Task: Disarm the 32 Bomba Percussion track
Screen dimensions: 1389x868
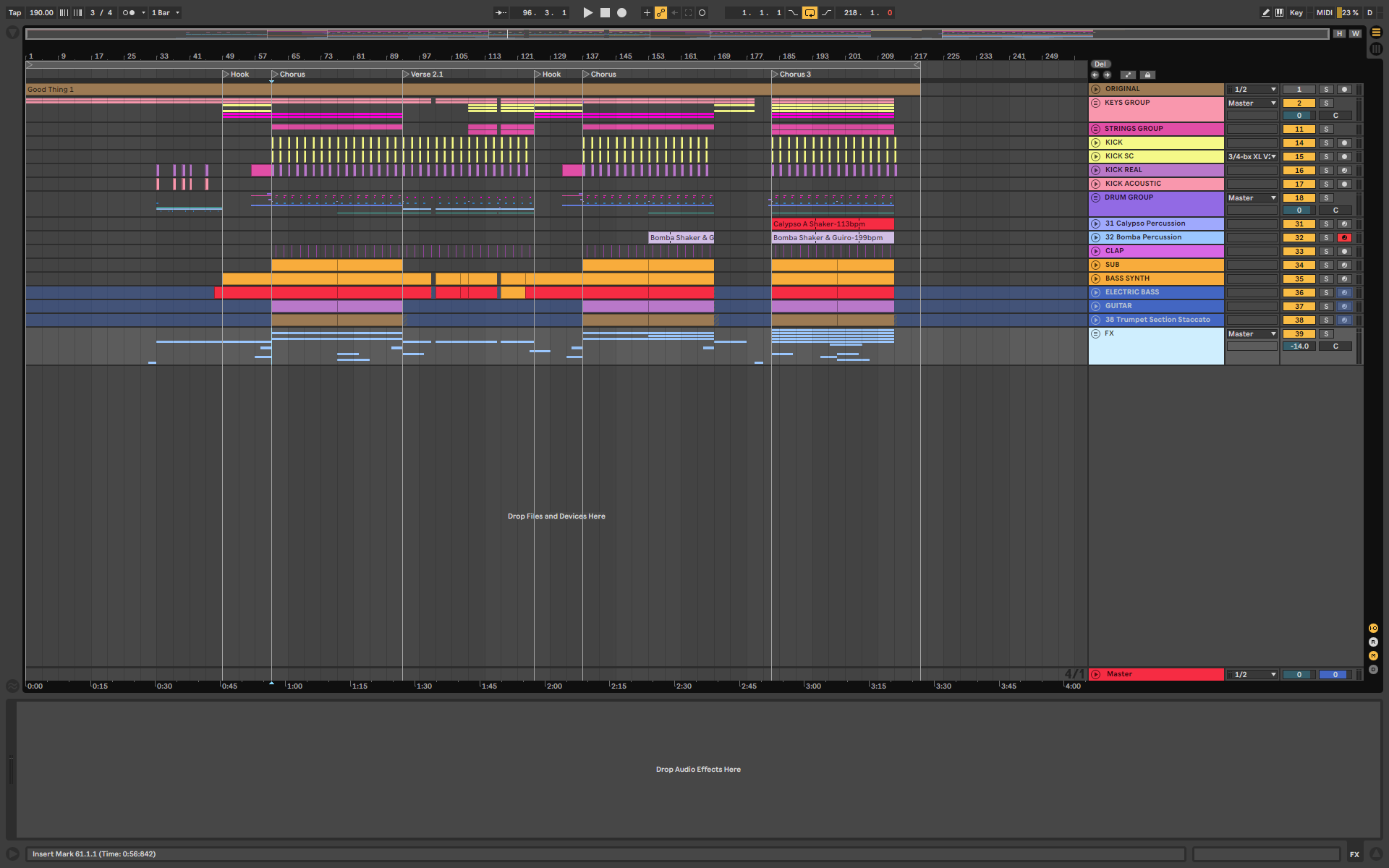Action: 1344,238
